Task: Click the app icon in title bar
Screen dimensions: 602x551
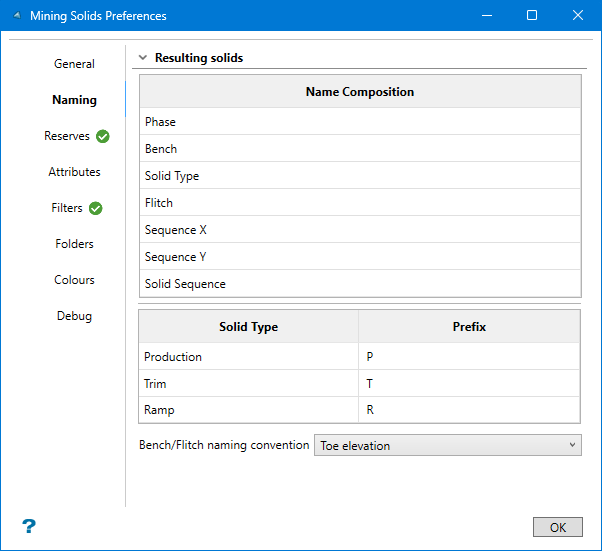Action: (16, 16)
